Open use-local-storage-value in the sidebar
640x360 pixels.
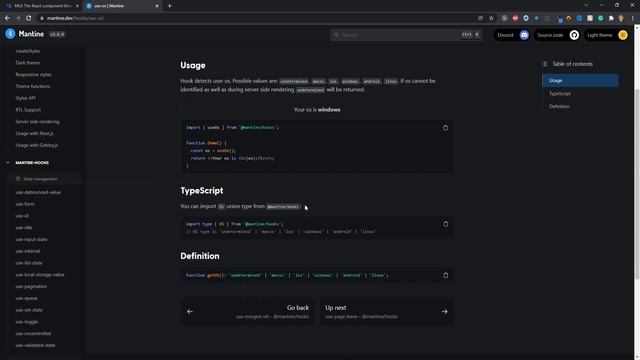click(x=40, y=275)
